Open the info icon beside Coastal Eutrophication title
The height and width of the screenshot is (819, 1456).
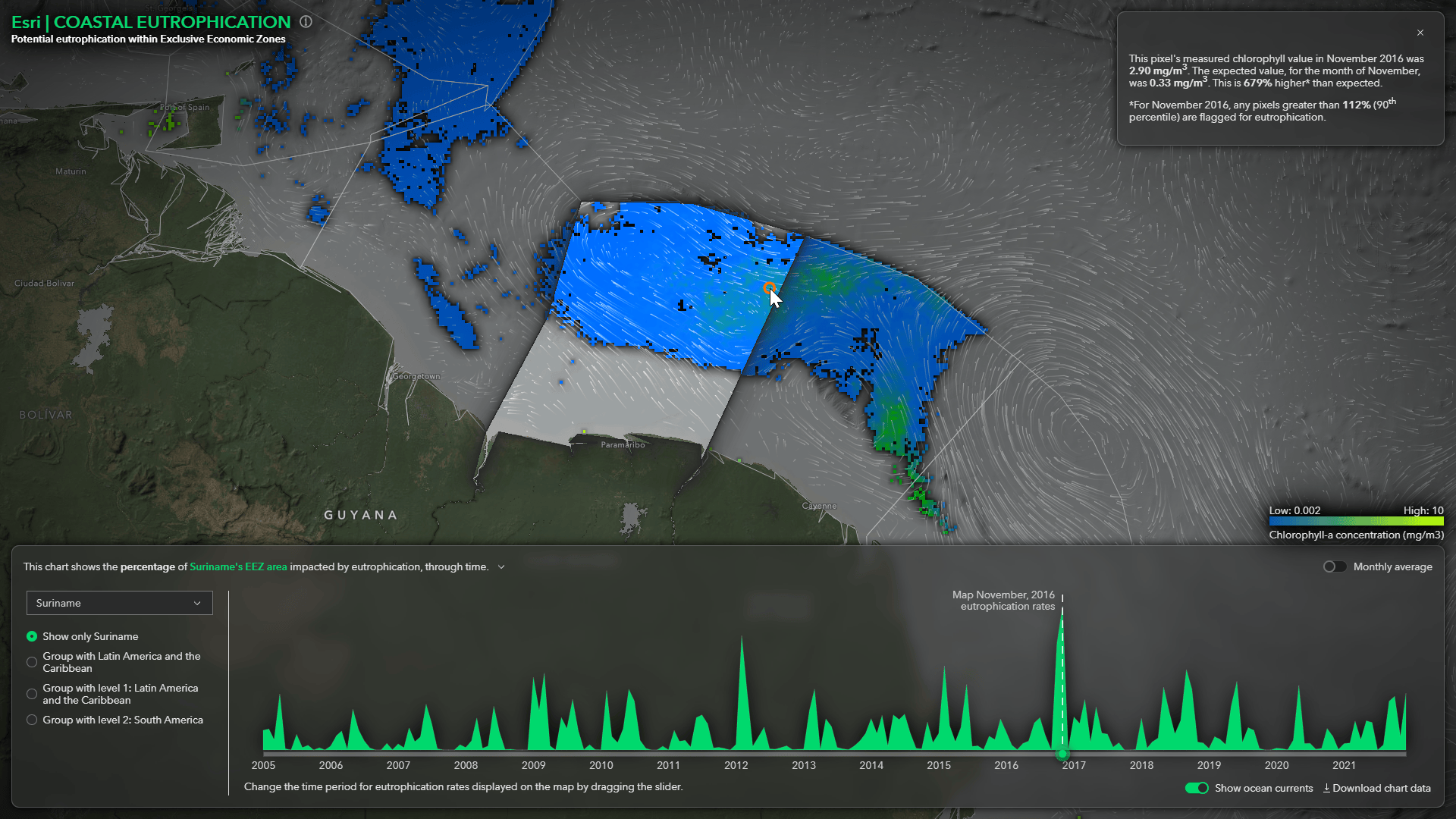tap(306, 22)
